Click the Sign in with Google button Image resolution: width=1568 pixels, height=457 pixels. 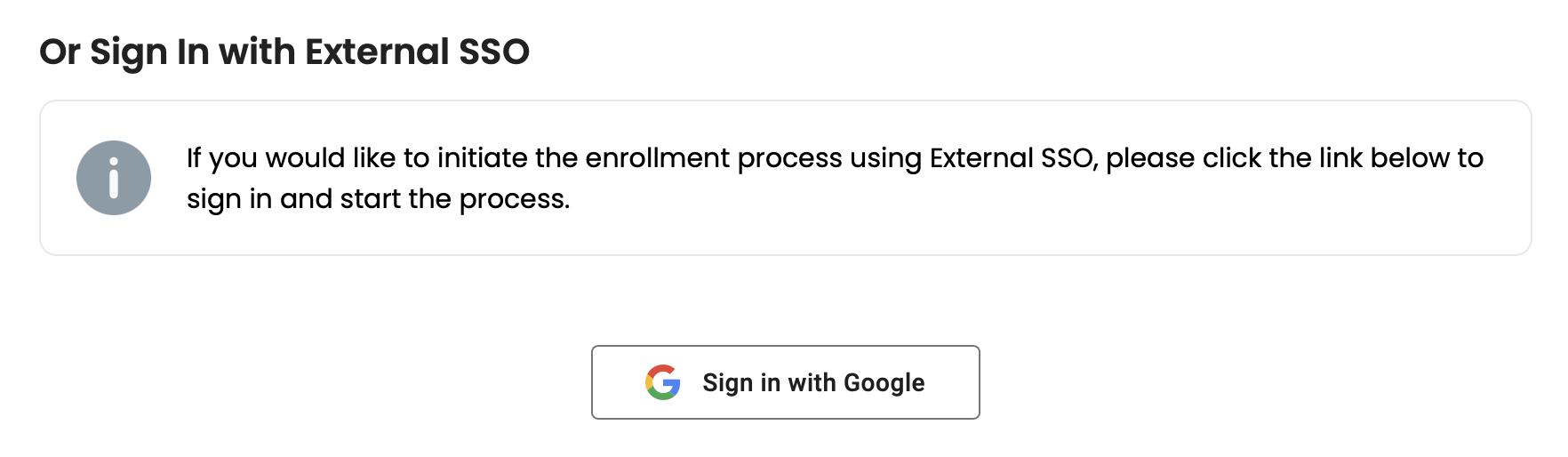[785, 382]
